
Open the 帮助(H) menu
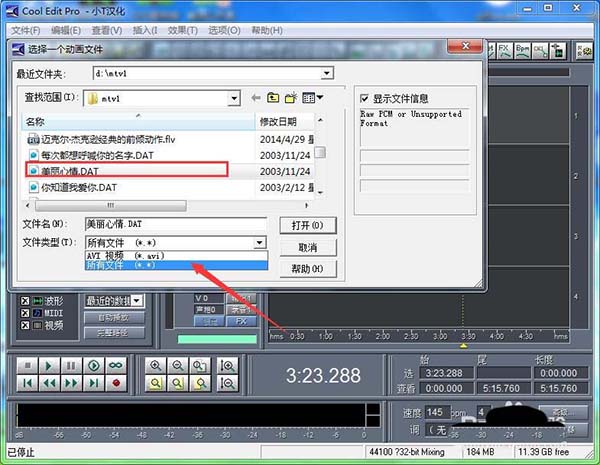tap(267, 30)
